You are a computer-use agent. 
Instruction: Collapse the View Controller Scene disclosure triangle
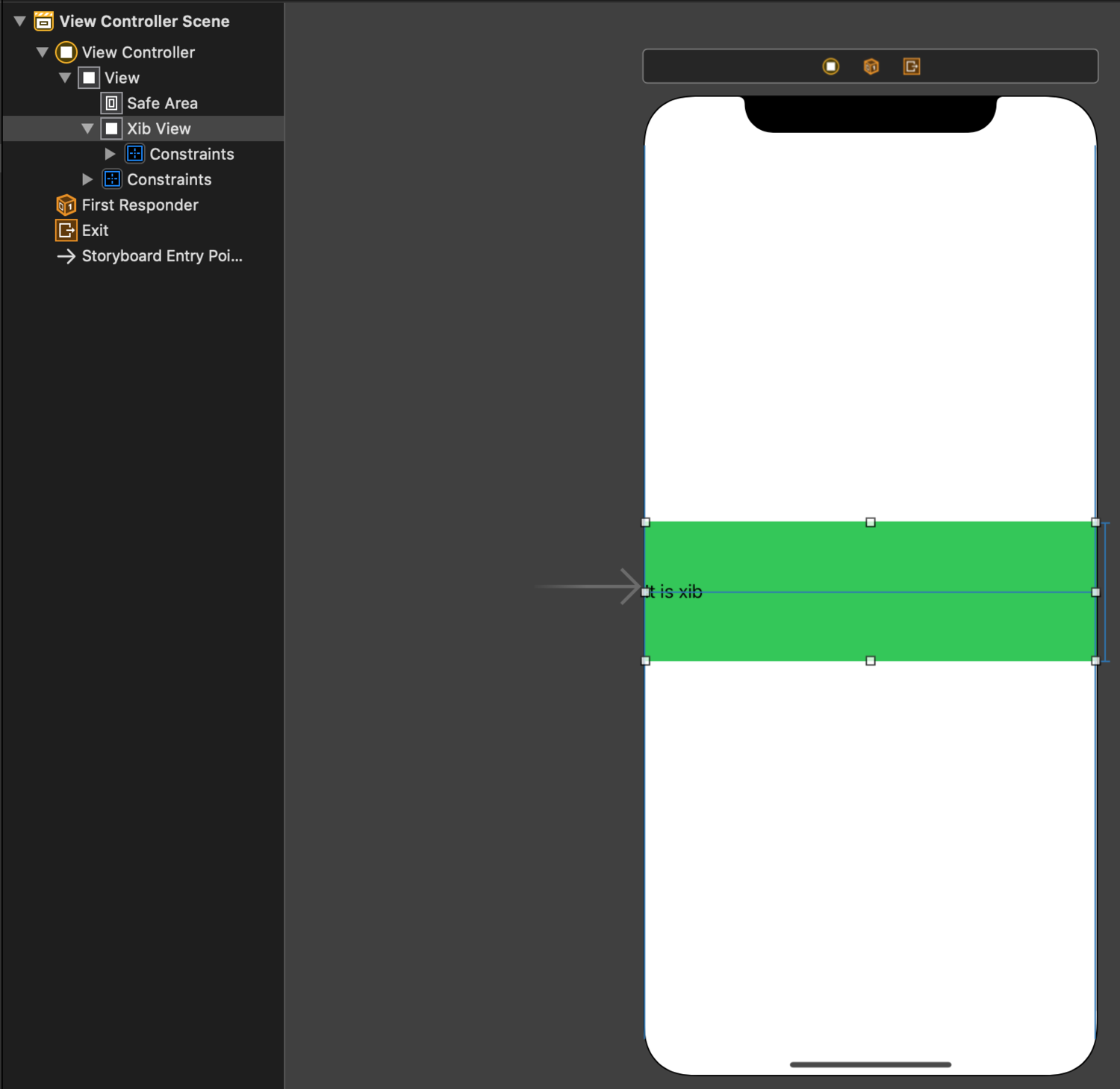coord(19,21)
